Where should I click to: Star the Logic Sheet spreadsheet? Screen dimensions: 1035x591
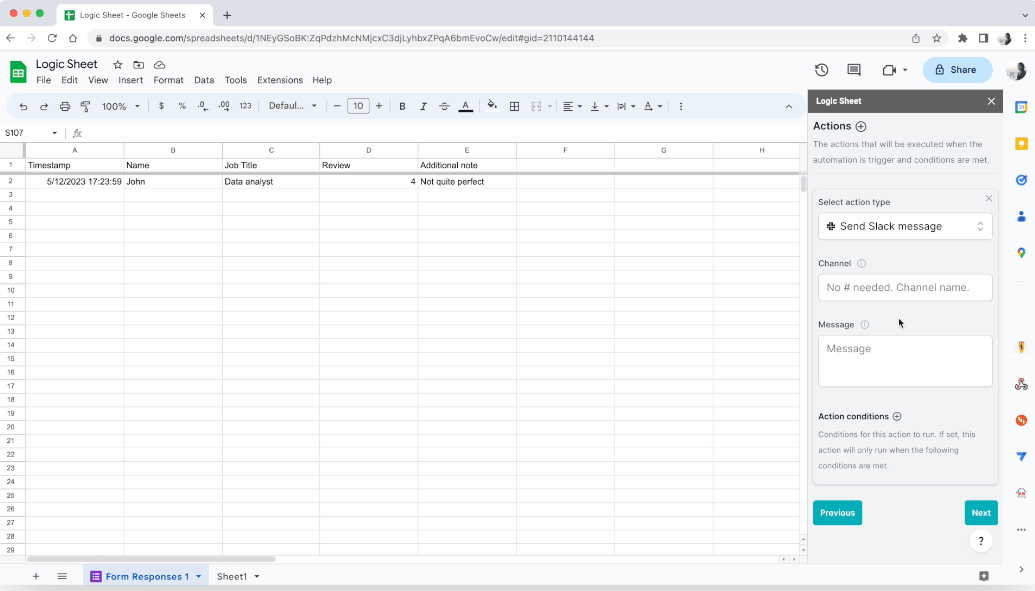(117, 63)
